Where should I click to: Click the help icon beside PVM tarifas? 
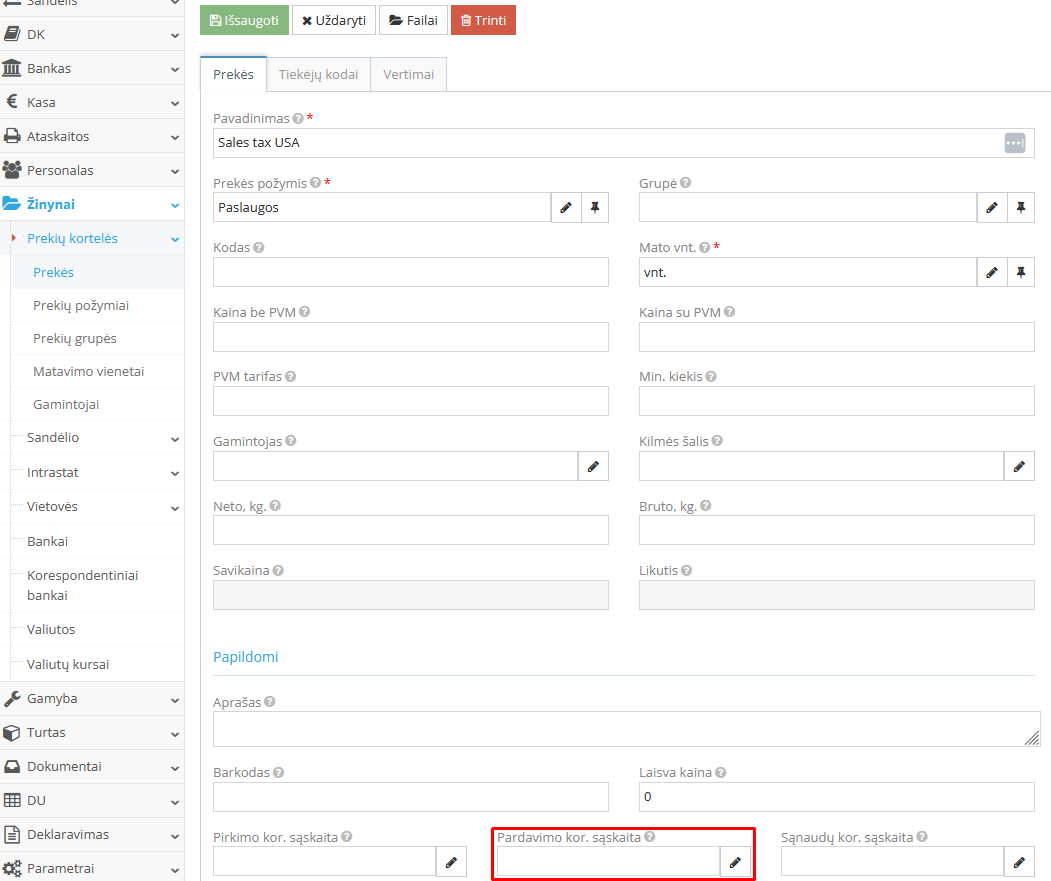[x=290, y=377]
